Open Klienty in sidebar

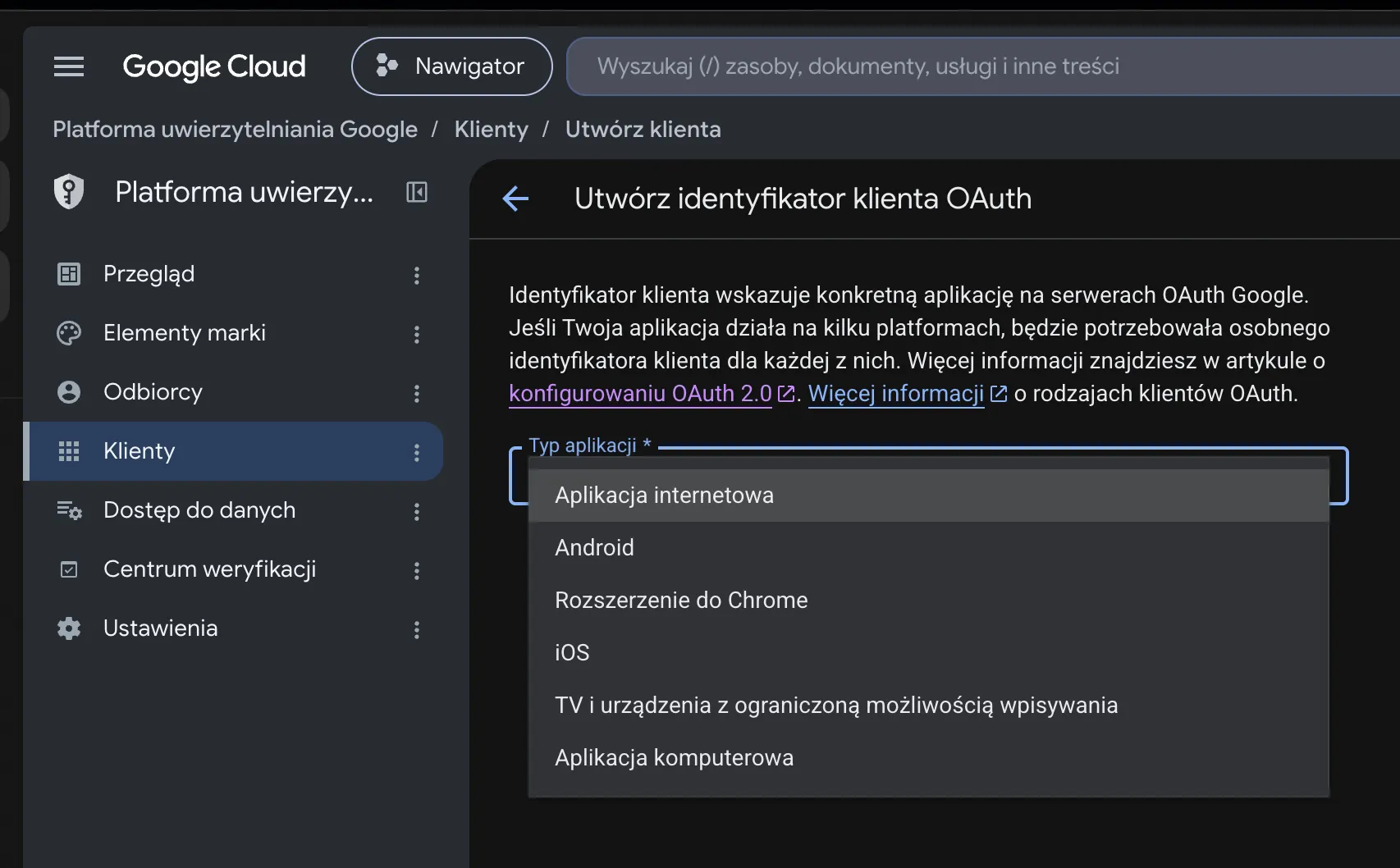click(x=233, y=451)
